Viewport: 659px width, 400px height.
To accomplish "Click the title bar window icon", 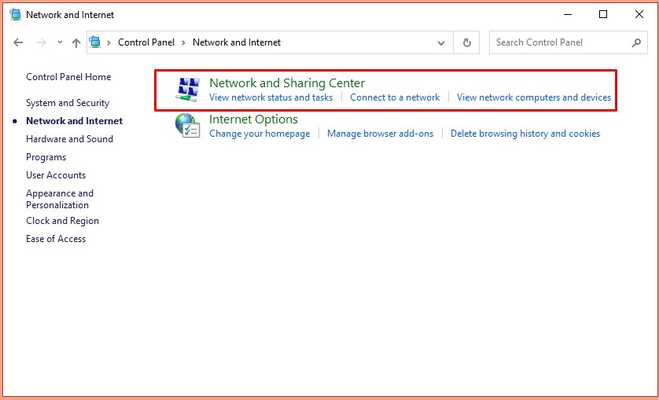I will (x=16, y=14).
